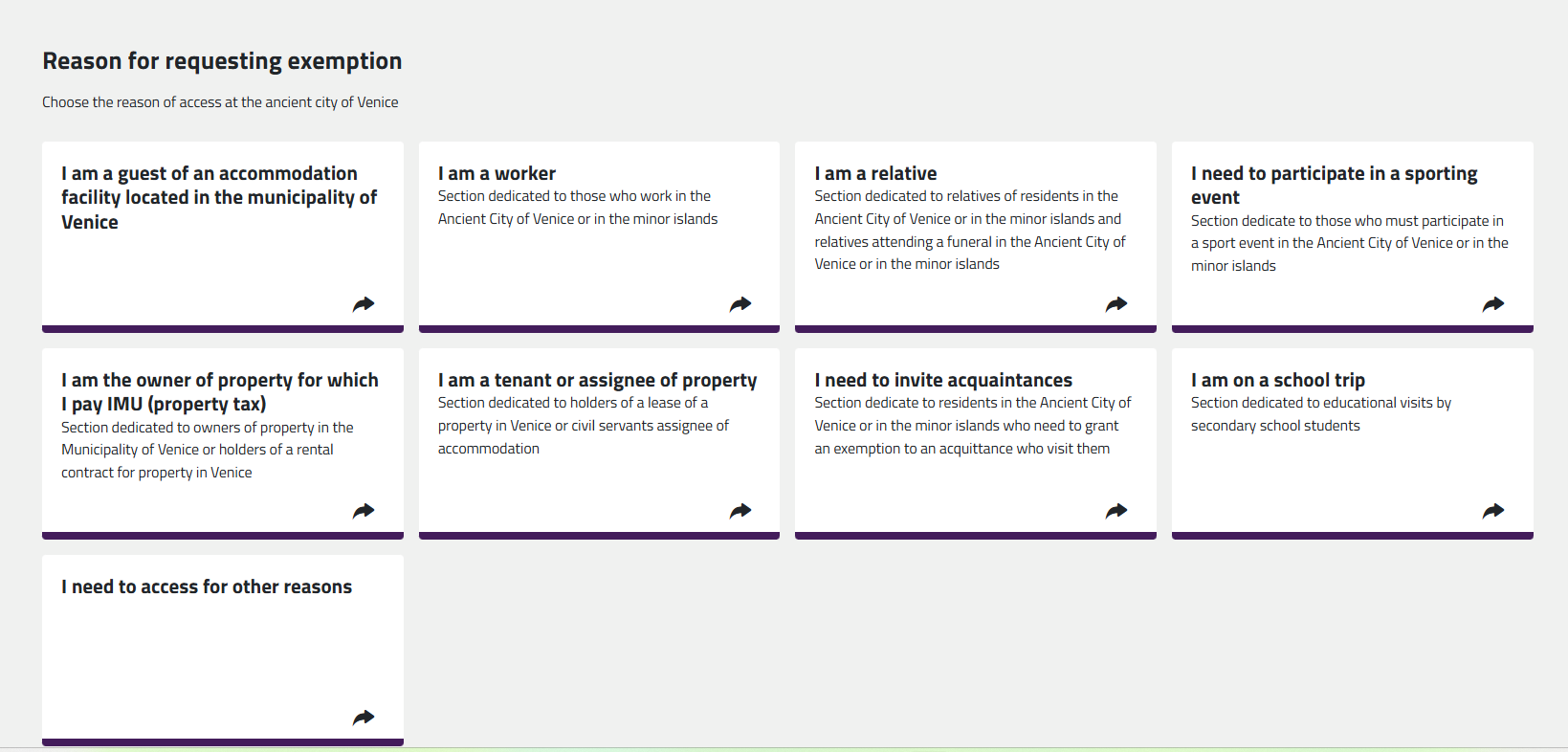
Task: Click the arrow icon on tenant or assignee card
Action: [740, 511]
